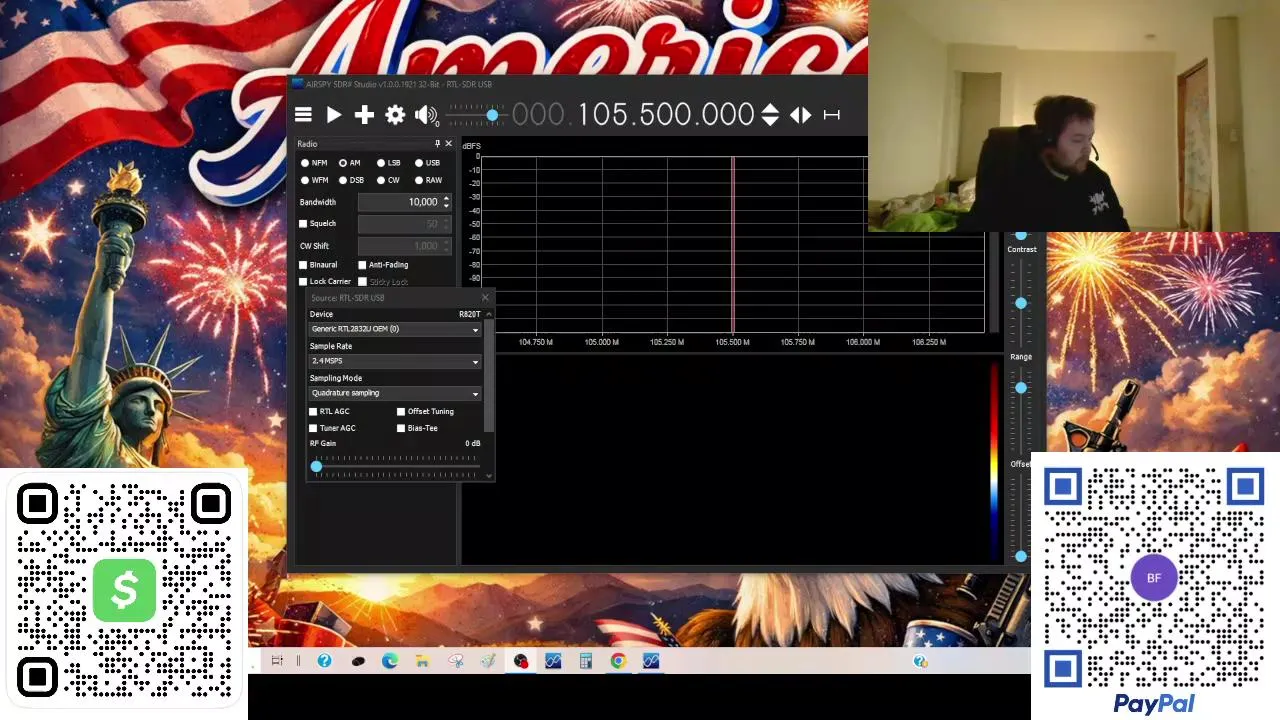This screenshot has width=1280, height=720.
Task: Click the system tray help icon
Action: tap(920, 661)
